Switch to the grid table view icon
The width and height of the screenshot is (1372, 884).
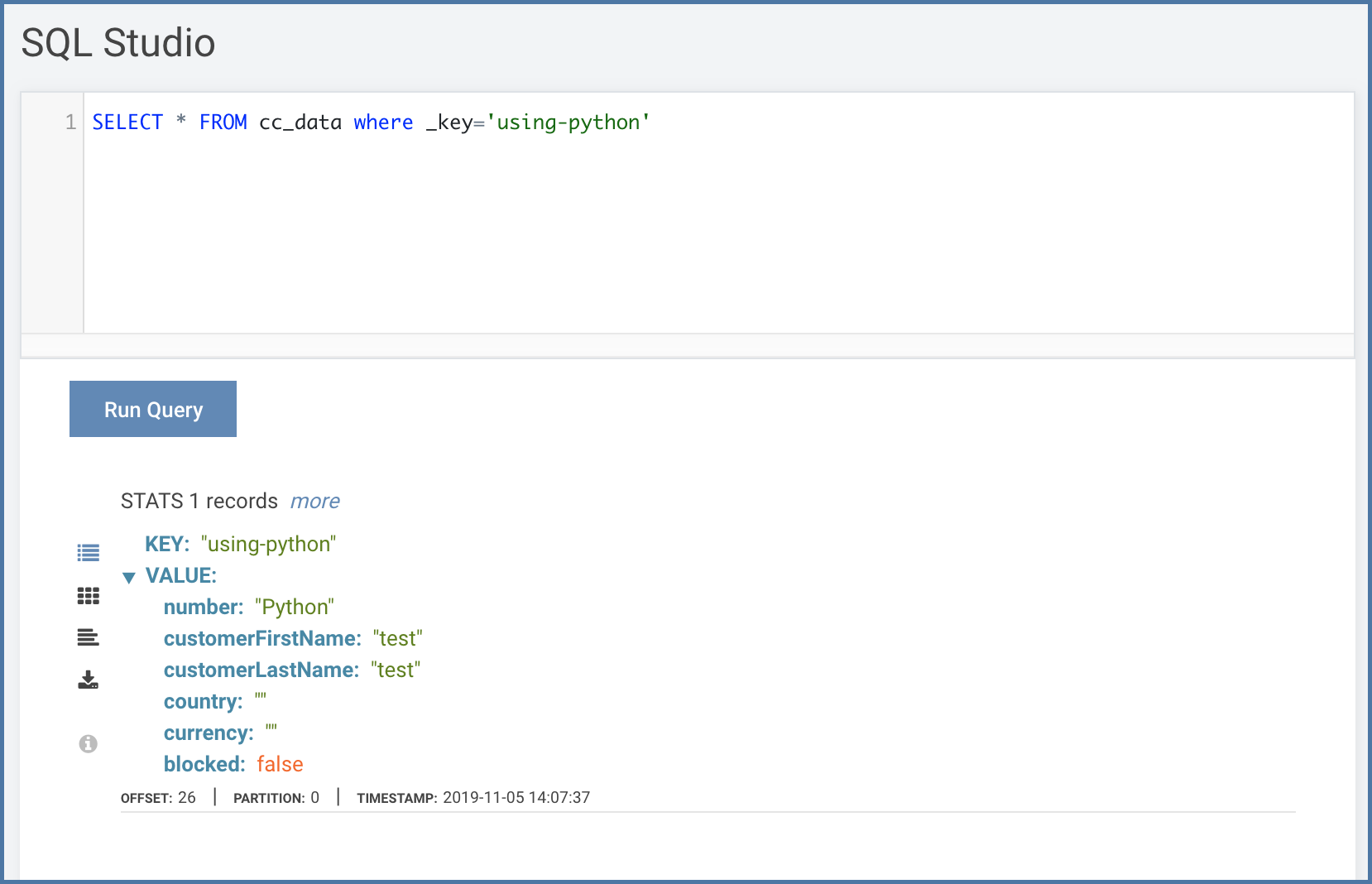coord(89,596)
